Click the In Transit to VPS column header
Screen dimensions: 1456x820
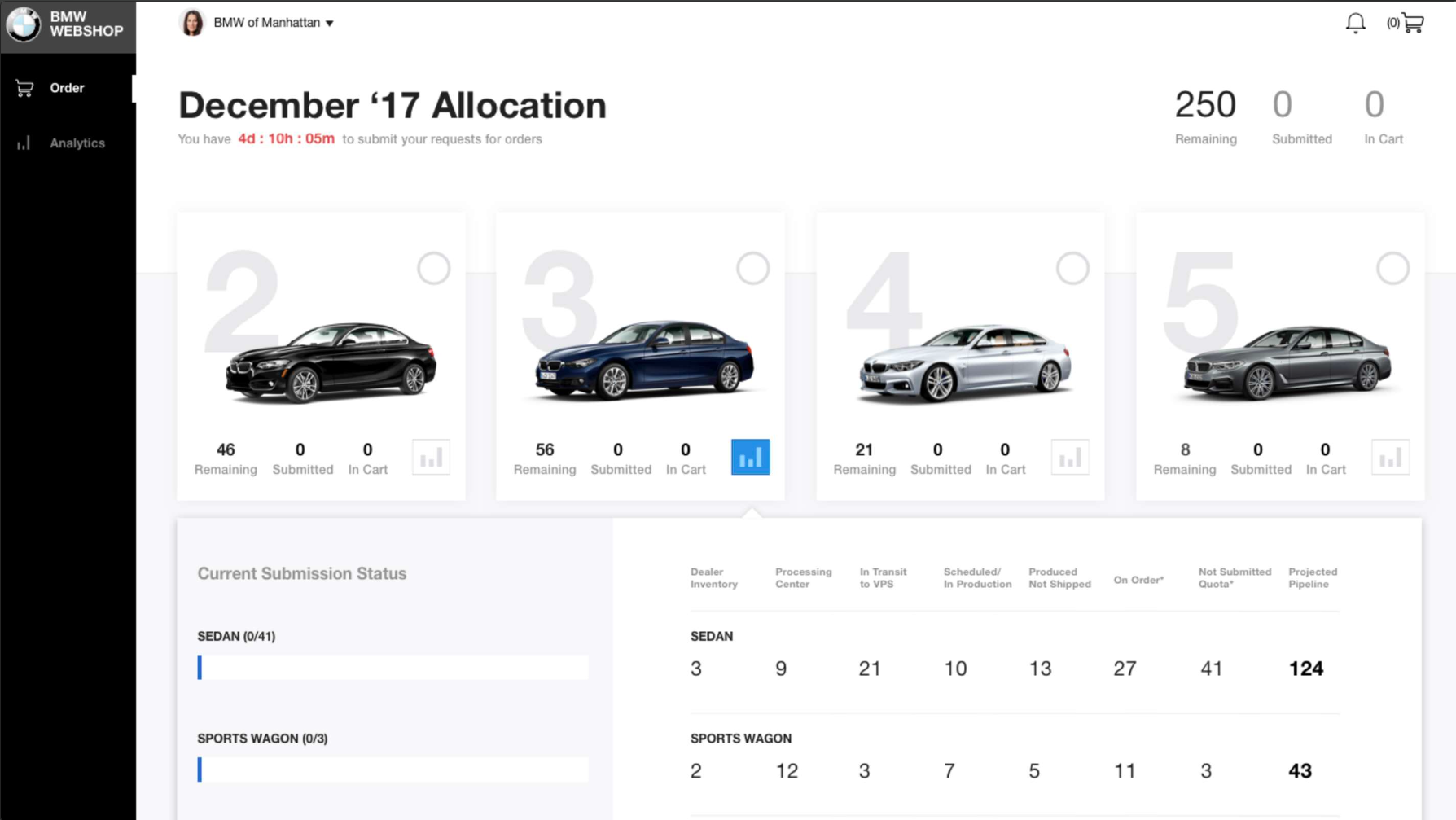(883, 578)
